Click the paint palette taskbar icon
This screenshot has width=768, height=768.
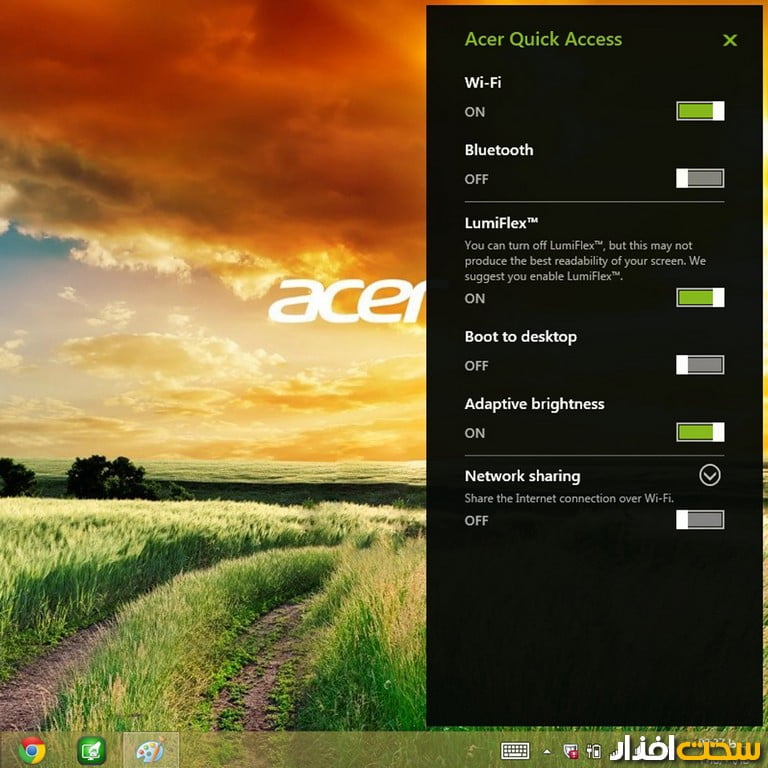tap(150, 750)
